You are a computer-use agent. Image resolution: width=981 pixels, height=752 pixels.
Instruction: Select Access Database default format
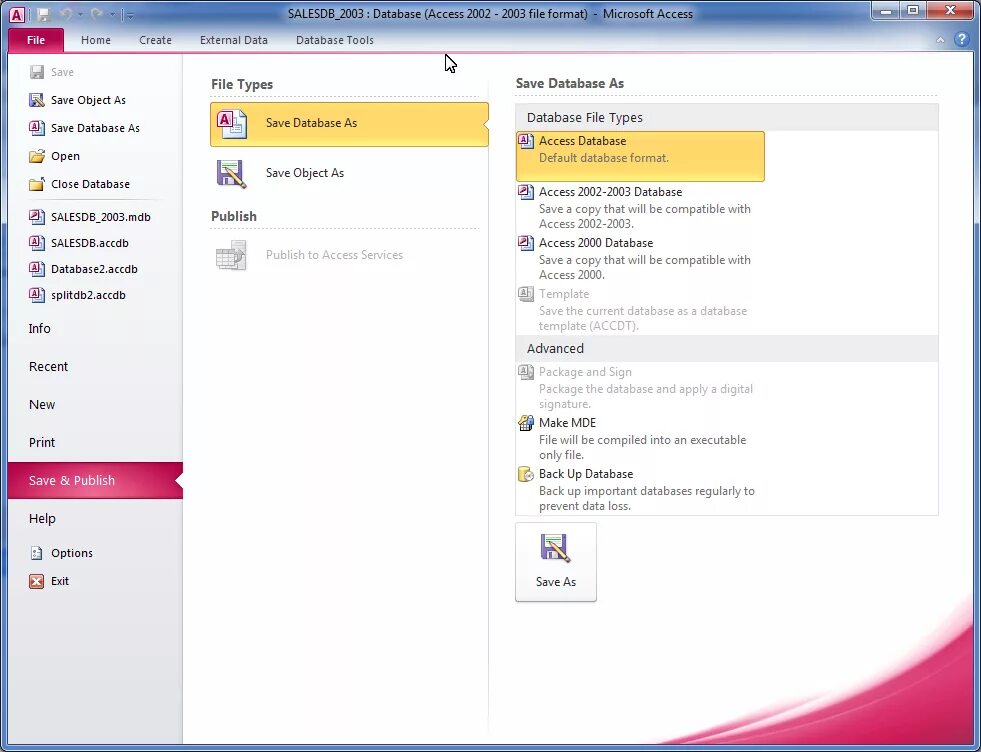(x=640, y=156)
